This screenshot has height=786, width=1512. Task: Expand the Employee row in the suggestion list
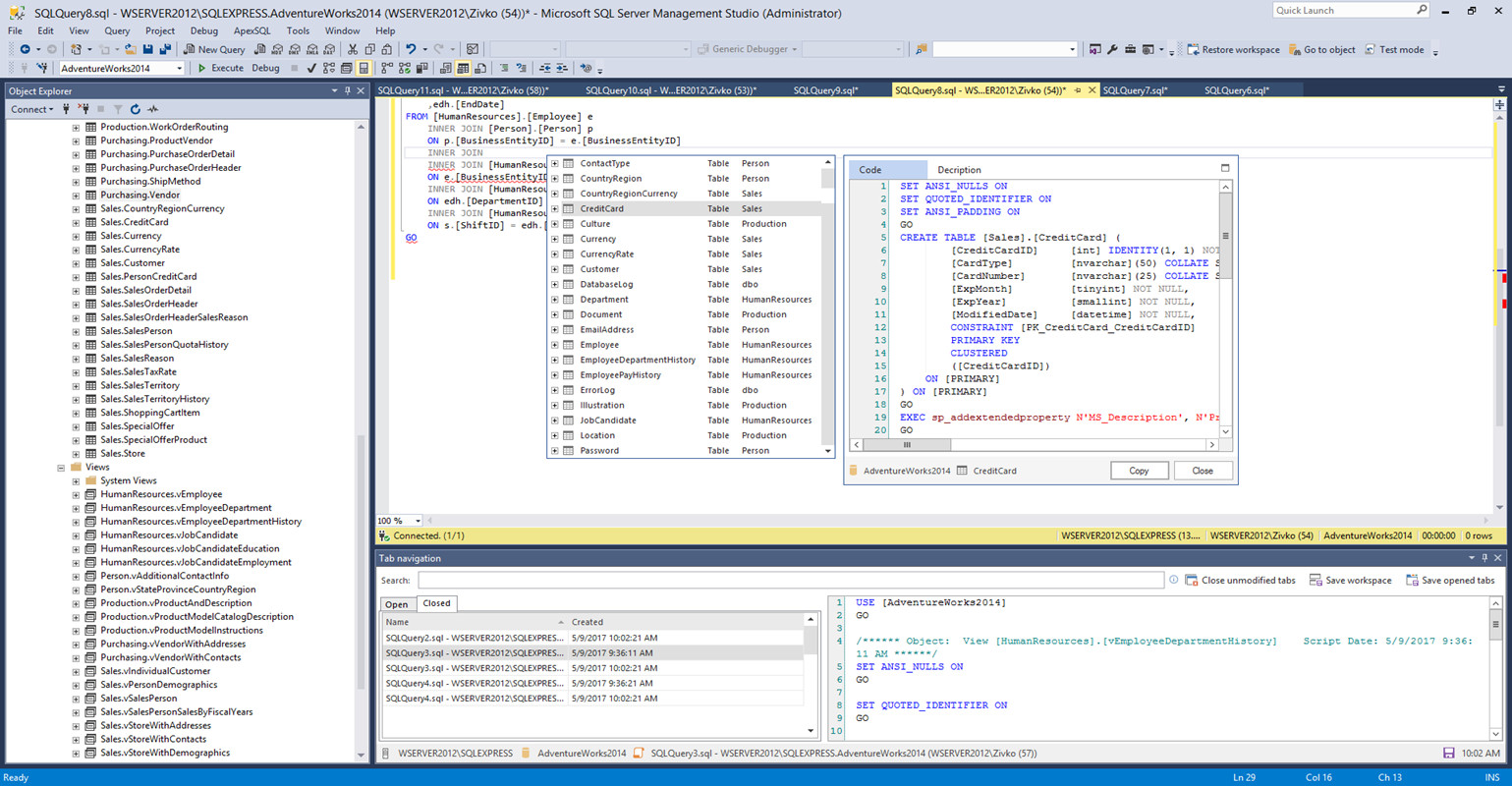tap(554, 345)
